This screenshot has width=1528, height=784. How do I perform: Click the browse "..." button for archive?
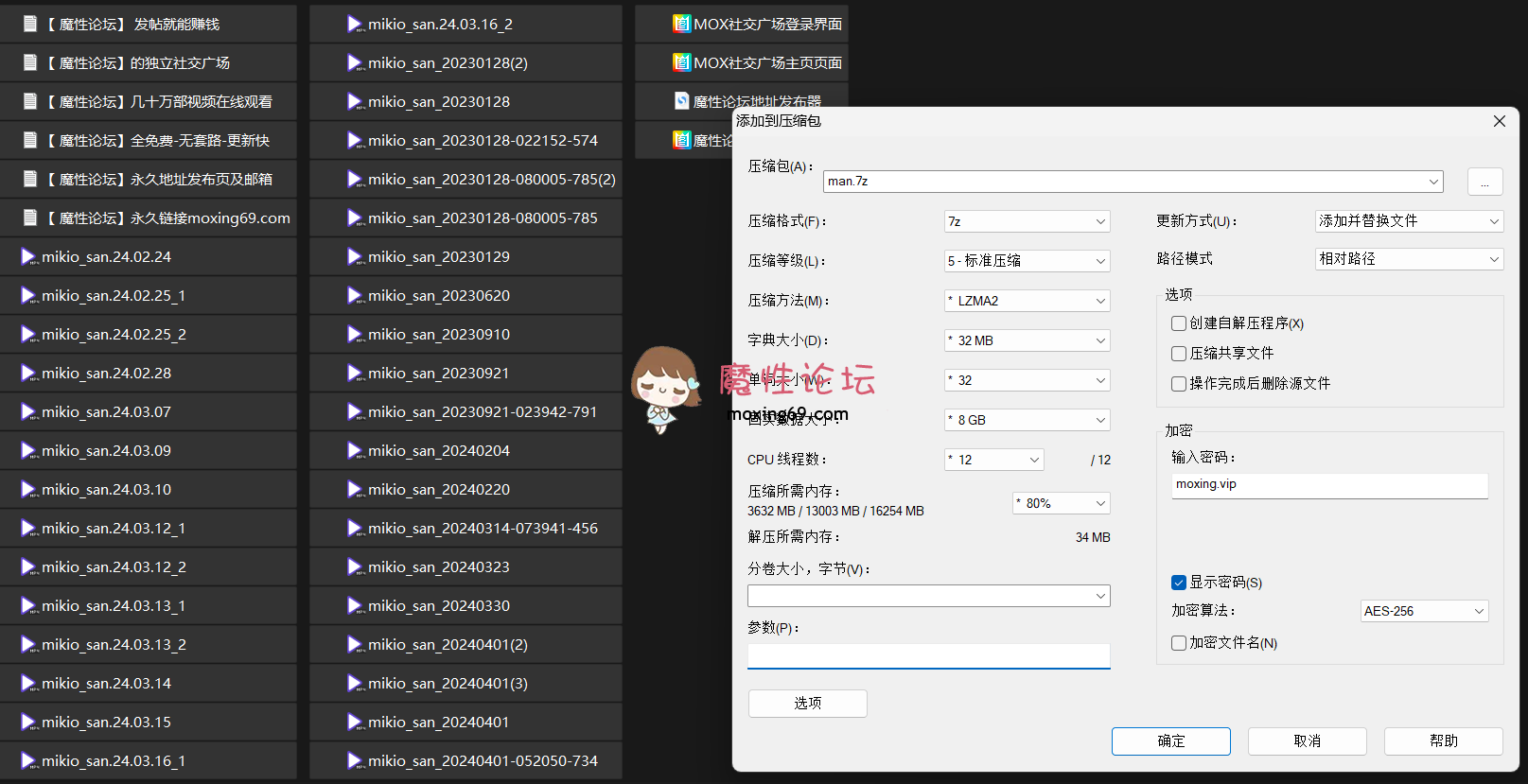coord(1484,182)
